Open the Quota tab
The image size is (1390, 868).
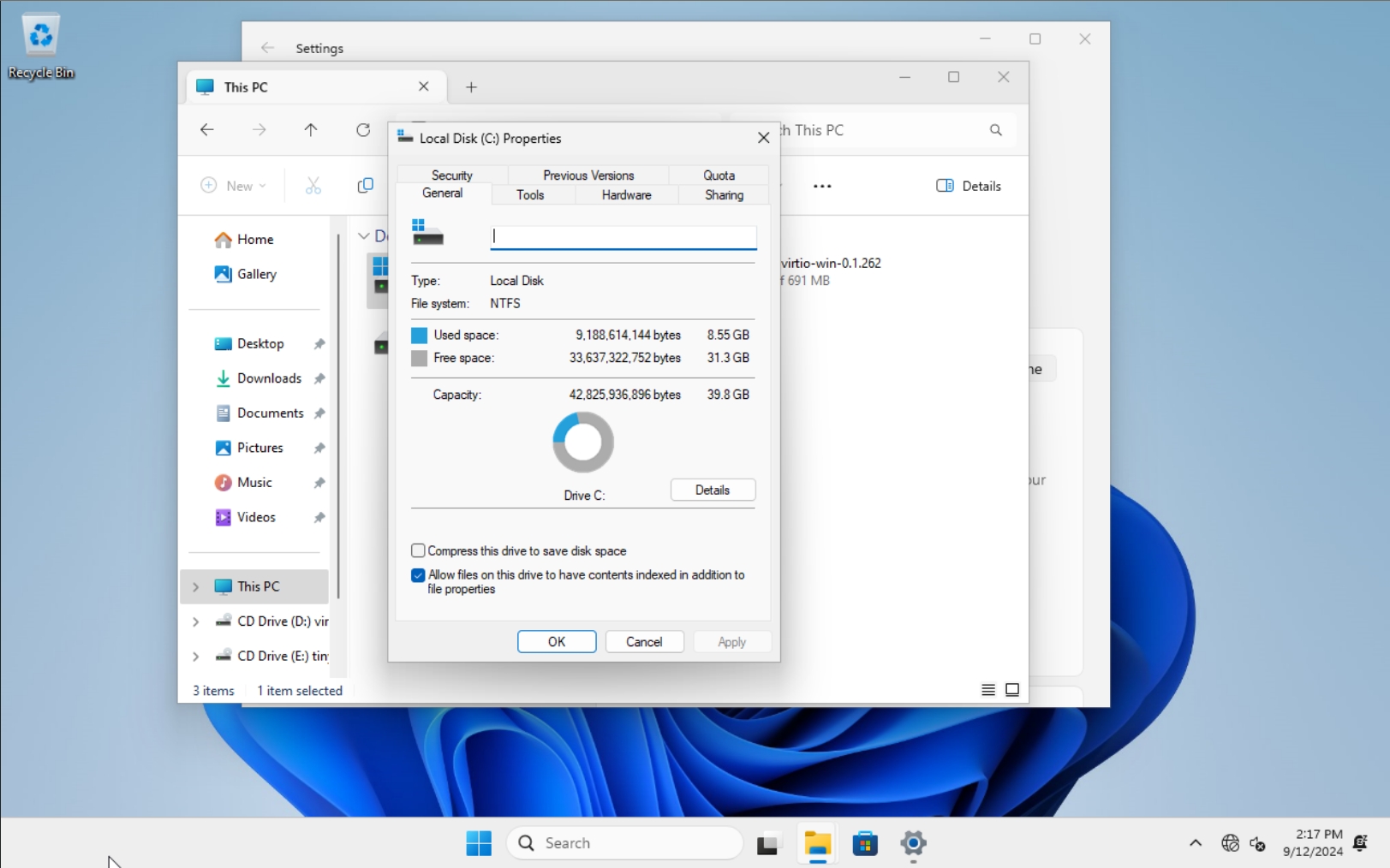(x=719, y=175)
